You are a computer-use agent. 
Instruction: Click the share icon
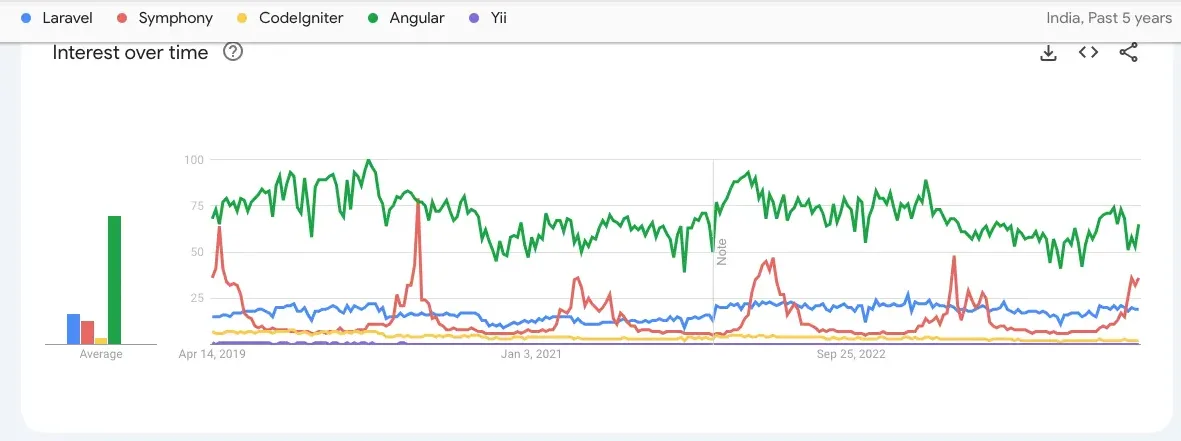coord(1128,53)
